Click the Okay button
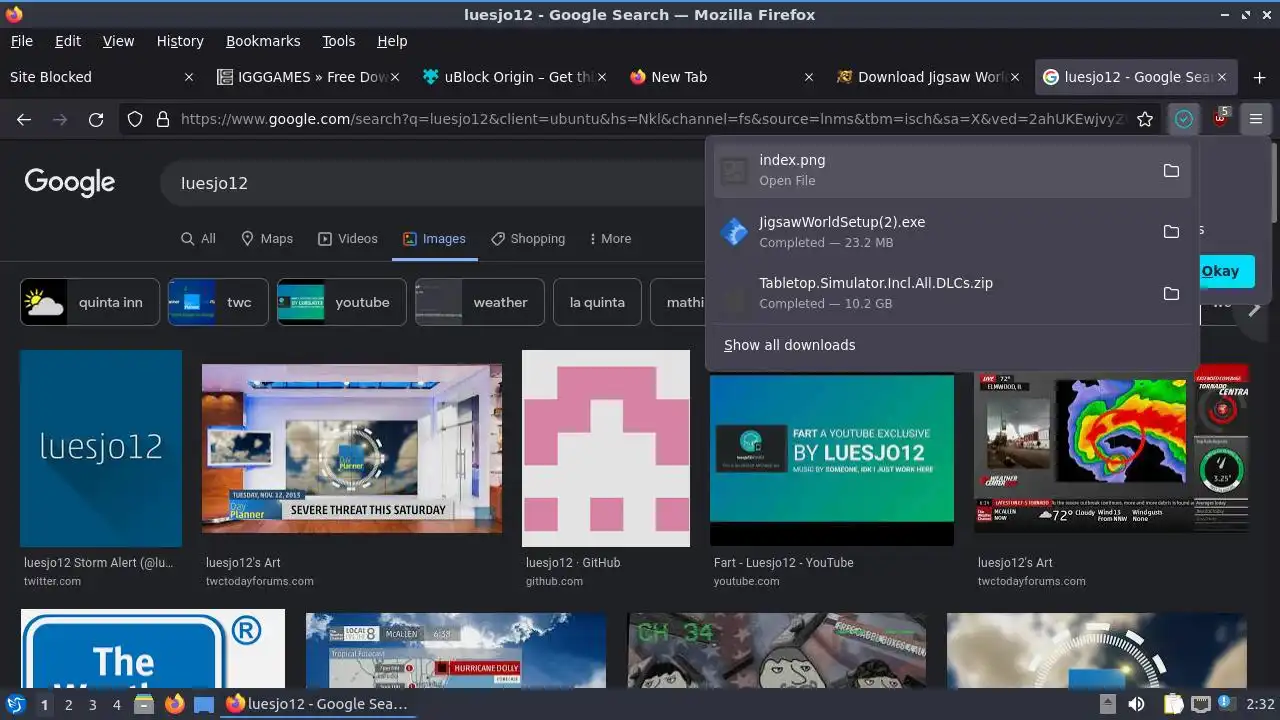The image size is (1280, 720). coord(1220,271)
